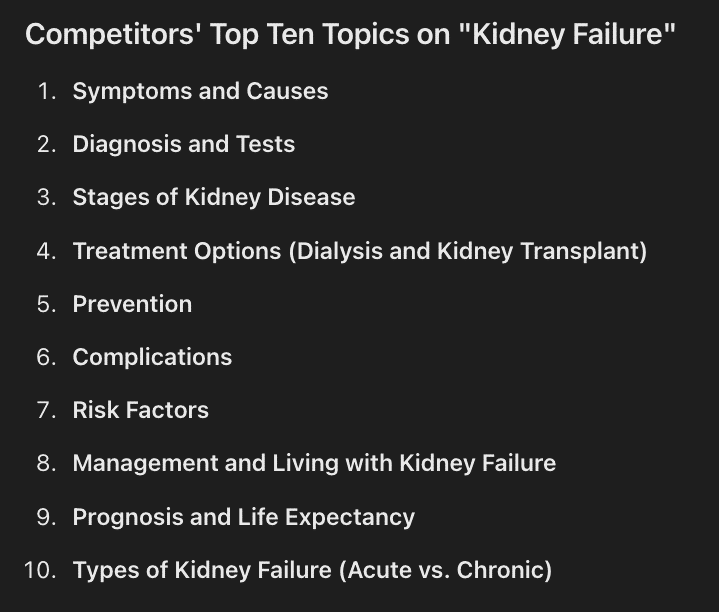
Task: Click 'Types of Kidney Failure (Acute vs. Chronic)'
Action: (313, 570)
